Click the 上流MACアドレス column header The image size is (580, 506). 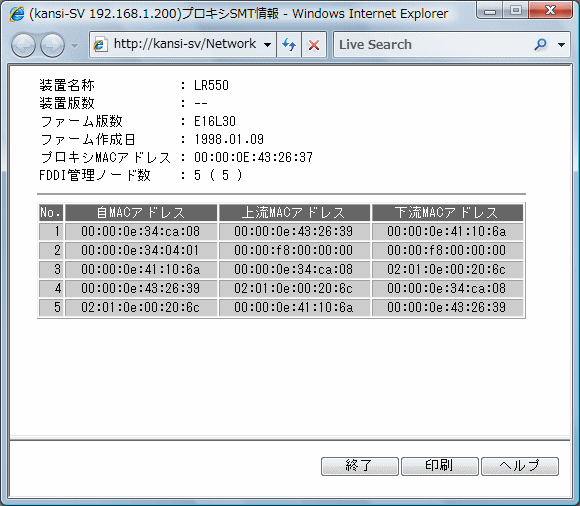pyautogui.click(x=294, y=213)
